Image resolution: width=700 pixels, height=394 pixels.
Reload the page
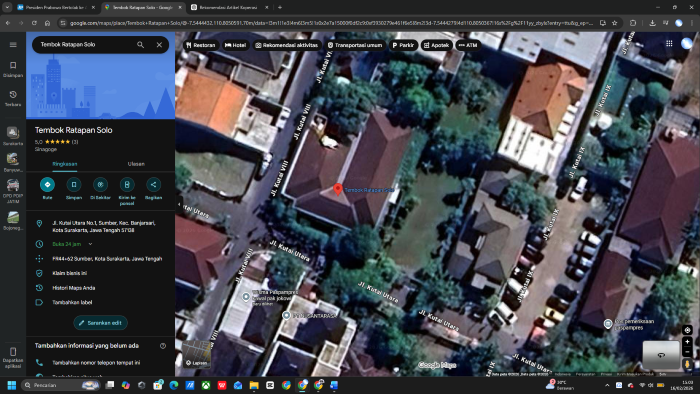pos(34,23)
